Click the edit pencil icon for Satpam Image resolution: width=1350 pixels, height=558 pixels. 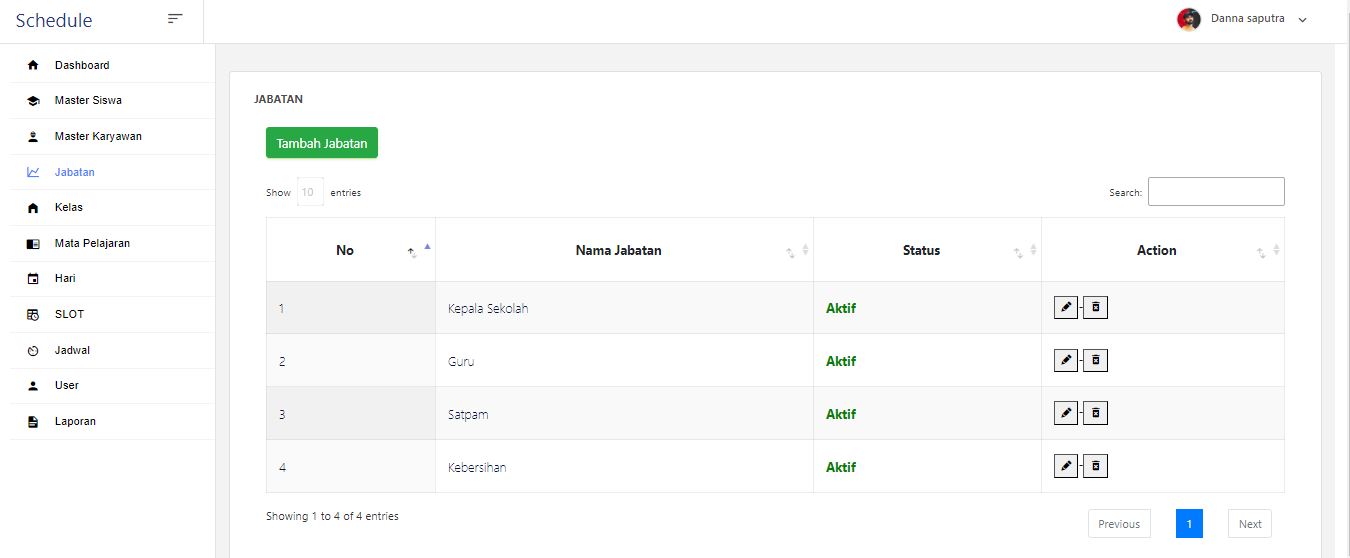coord(1066,413)
